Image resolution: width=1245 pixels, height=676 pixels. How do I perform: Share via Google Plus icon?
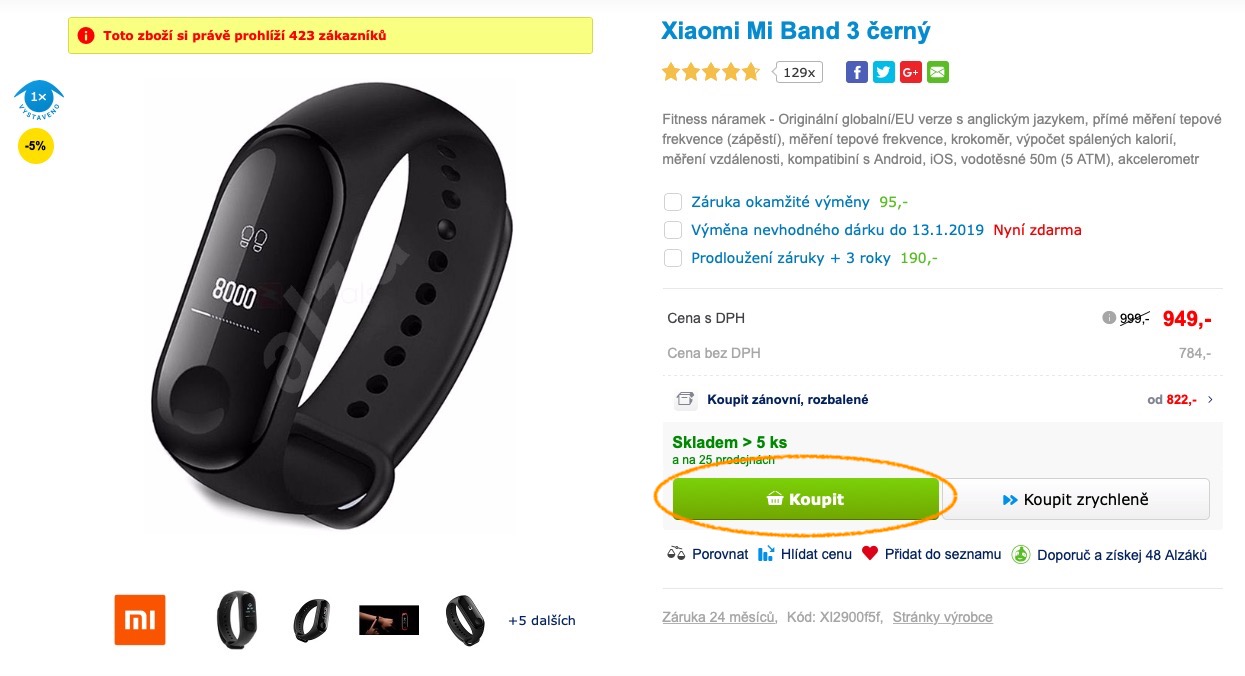point(910,72)
